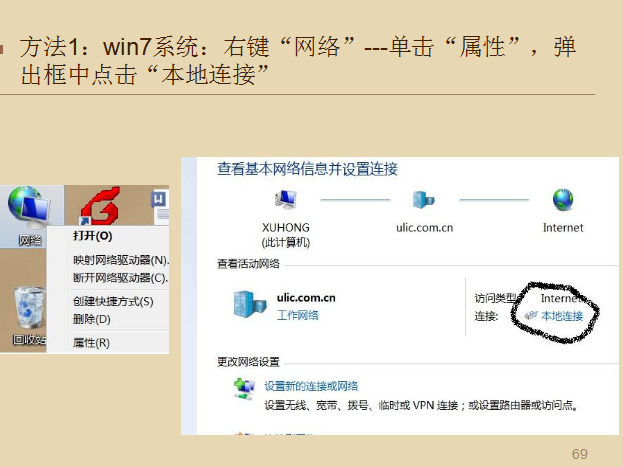Viewport: 623px width, 467px height.
Task: Click the ulic.com.cn network node icon
Action: click(x=424, y=200)
